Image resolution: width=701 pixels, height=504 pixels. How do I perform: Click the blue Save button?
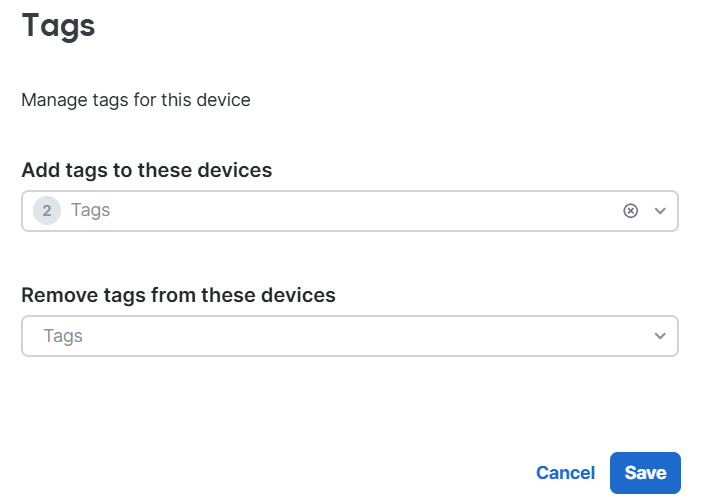pyautogui.click(x=645, y=473)
